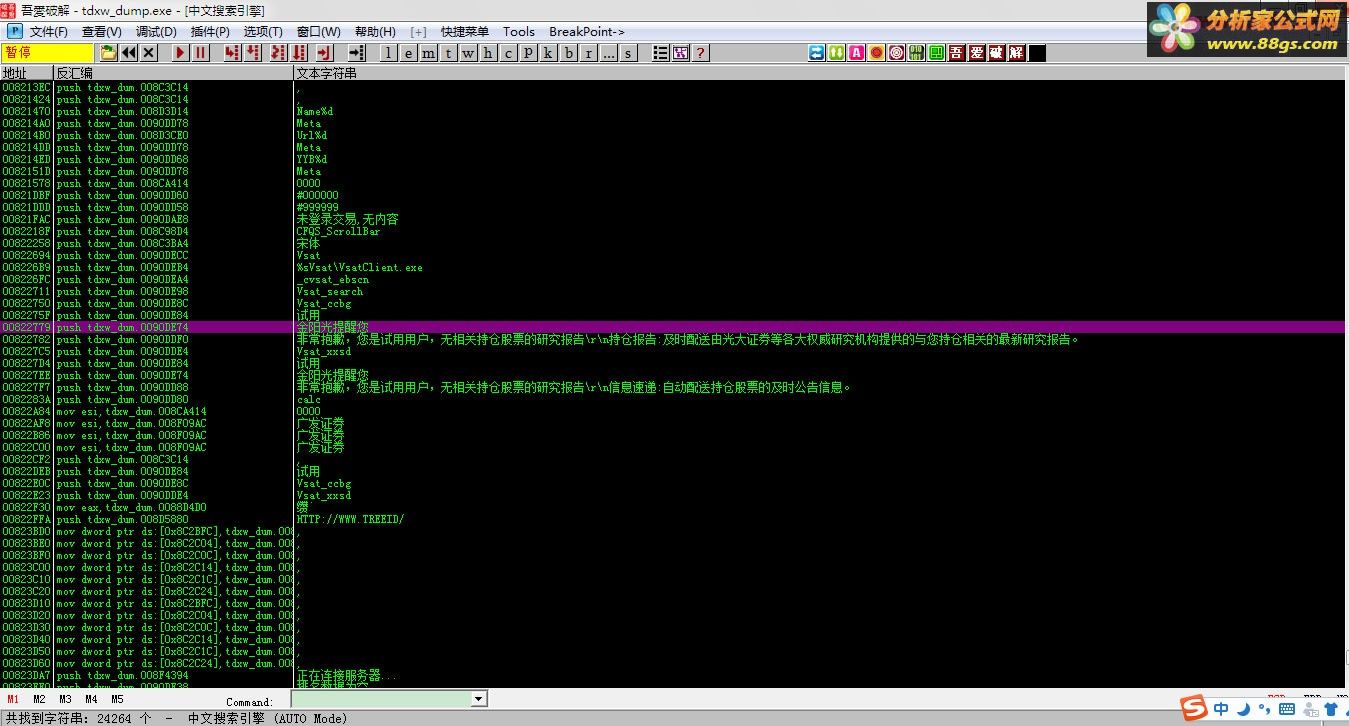
Task: Click the red '爱' toolbar icon
Action: (x=977, y=53)
